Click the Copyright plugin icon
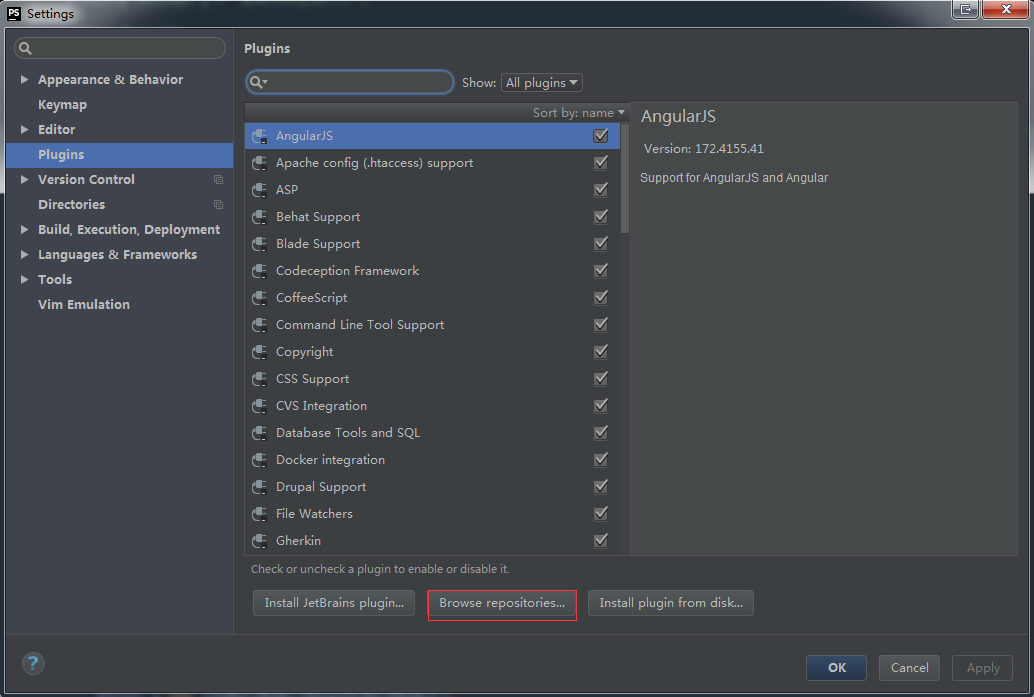1034x697 pixels. coord(260,352)
